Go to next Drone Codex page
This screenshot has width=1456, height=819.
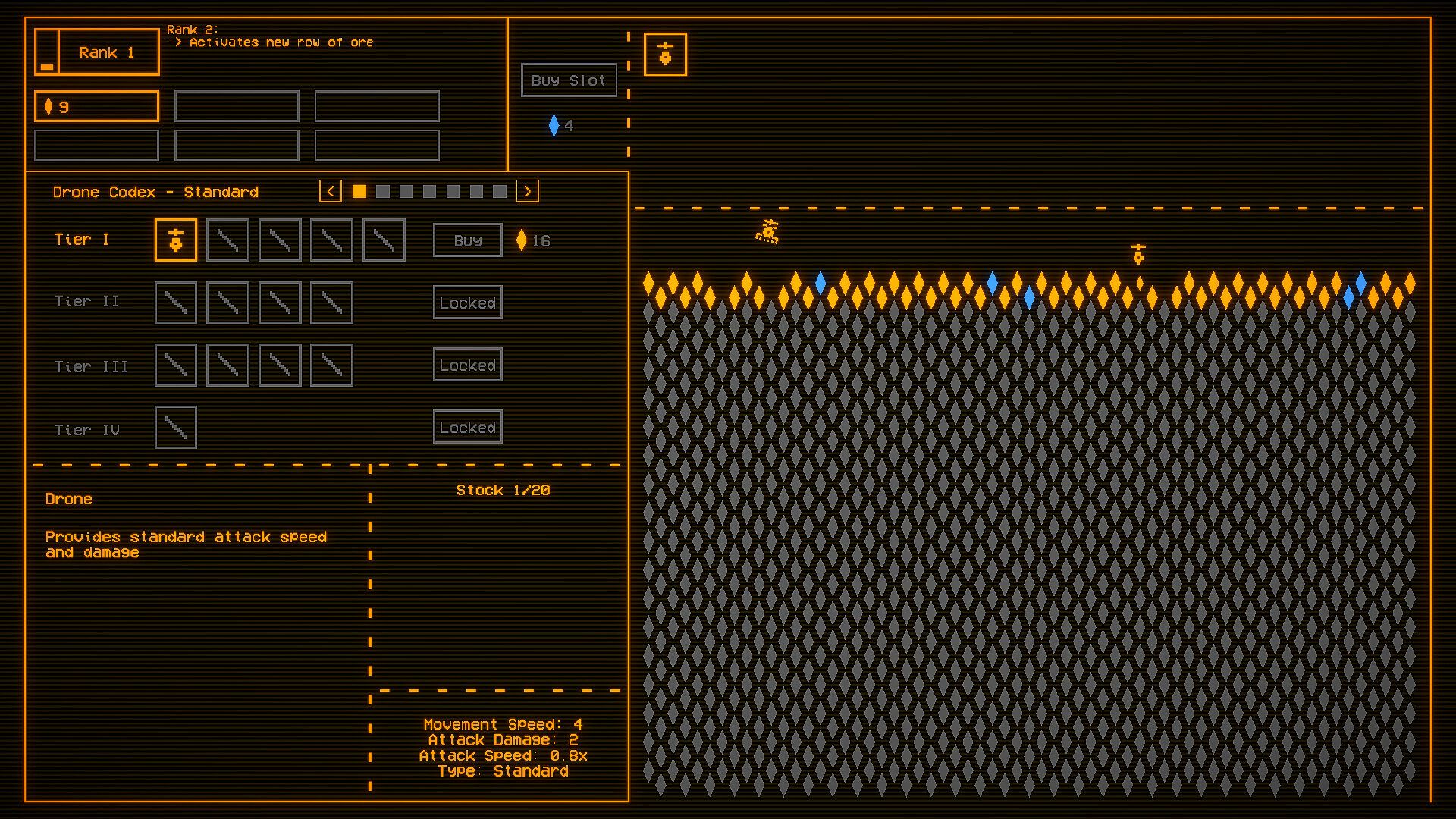(x=528, y=191)
